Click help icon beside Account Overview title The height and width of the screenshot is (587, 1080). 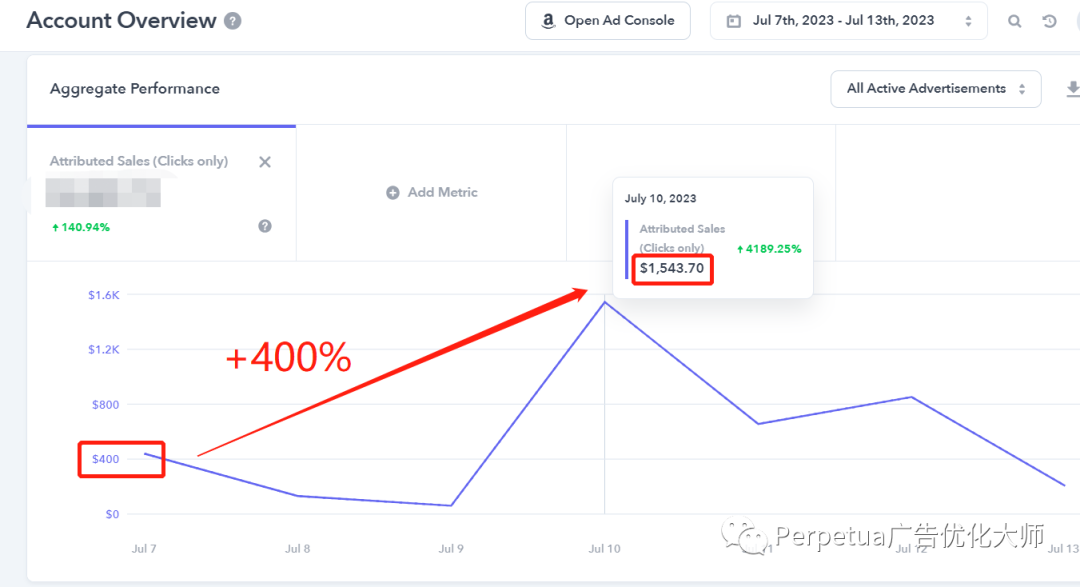(233, 20)
